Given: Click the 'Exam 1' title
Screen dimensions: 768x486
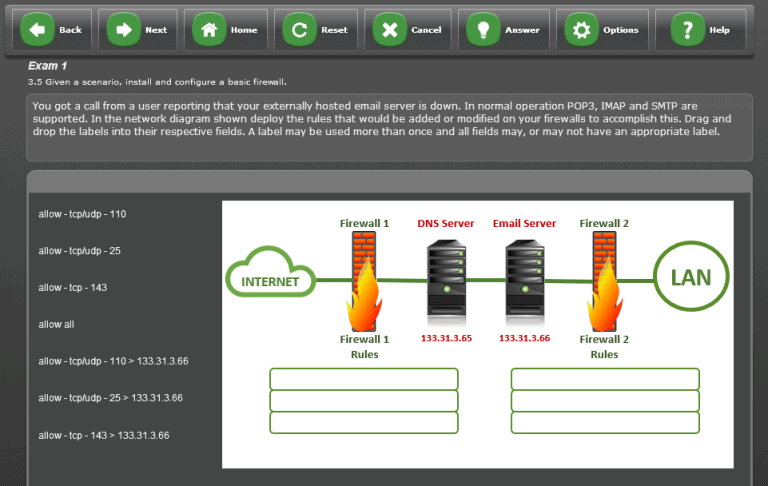Looking at the screenshot, I should point(48,66).
